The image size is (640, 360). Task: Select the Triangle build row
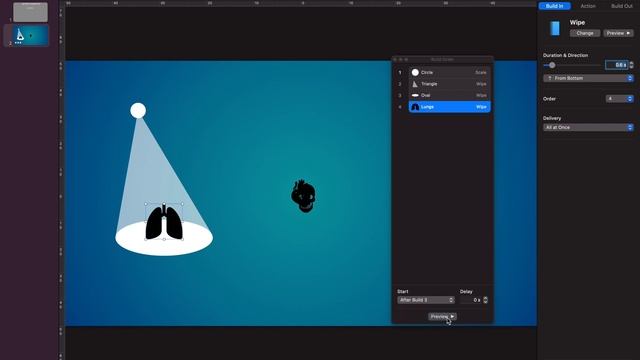(449, 84)
